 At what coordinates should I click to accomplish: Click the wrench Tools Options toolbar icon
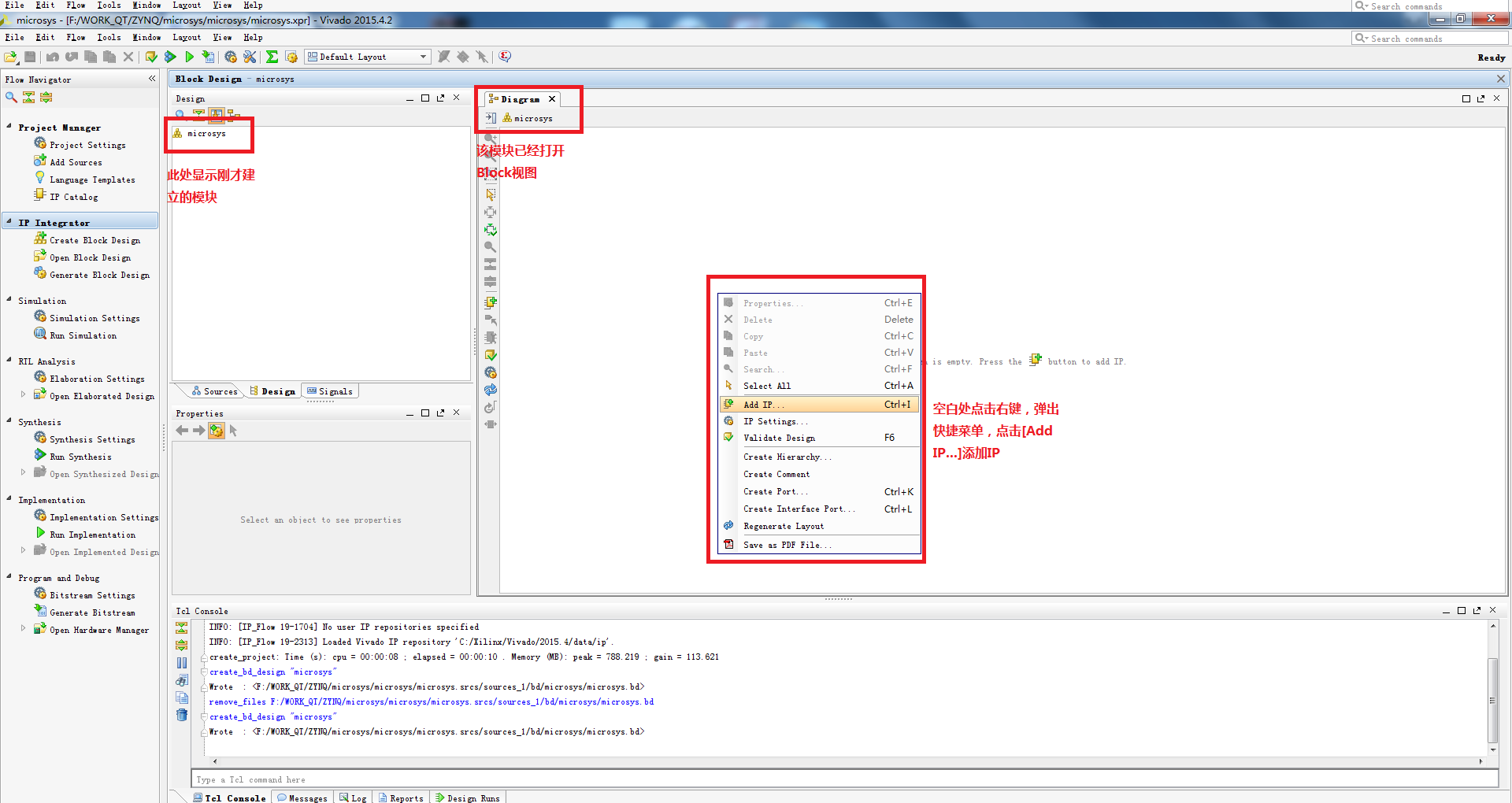pyautogui.click(x=250, y=57)
